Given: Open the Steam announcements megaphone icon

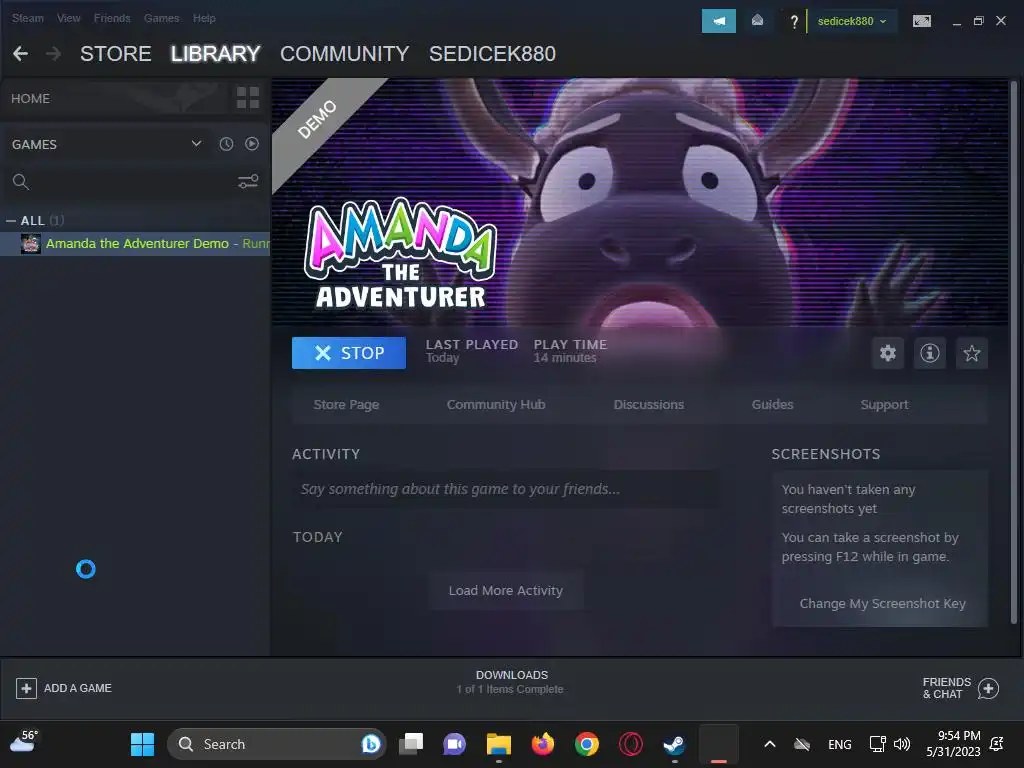Looking at the screenshot, I should click(718, 21).
